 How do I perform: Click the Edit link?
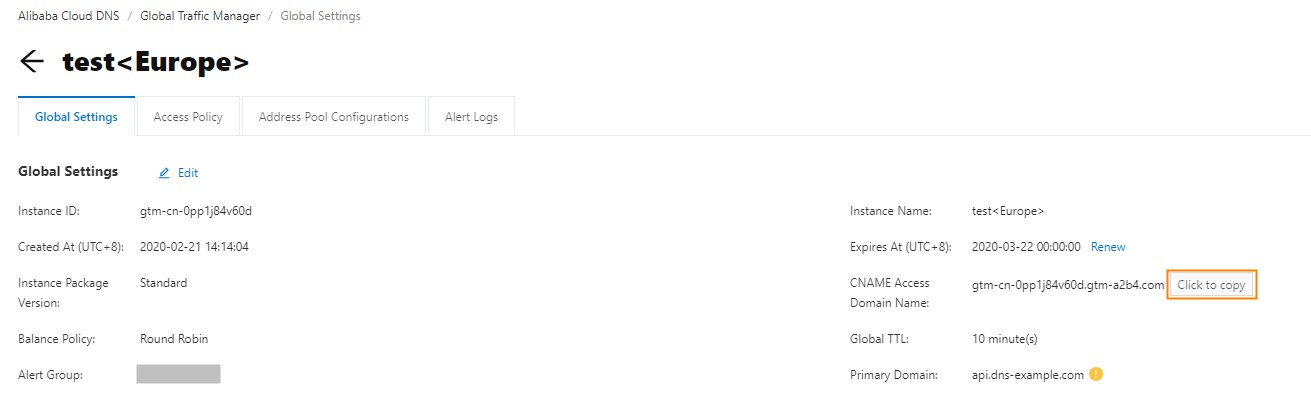click(188, 173)
